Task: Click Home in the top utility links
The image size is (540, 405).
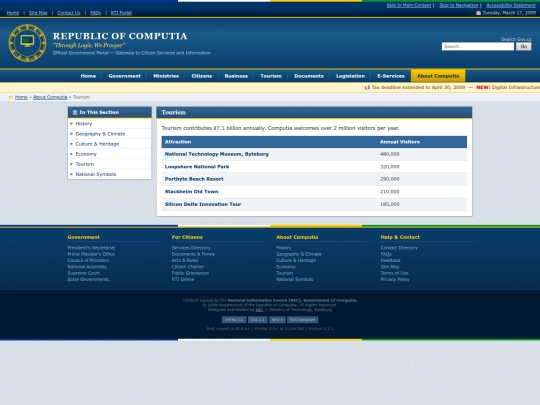Action: (13, 13)
